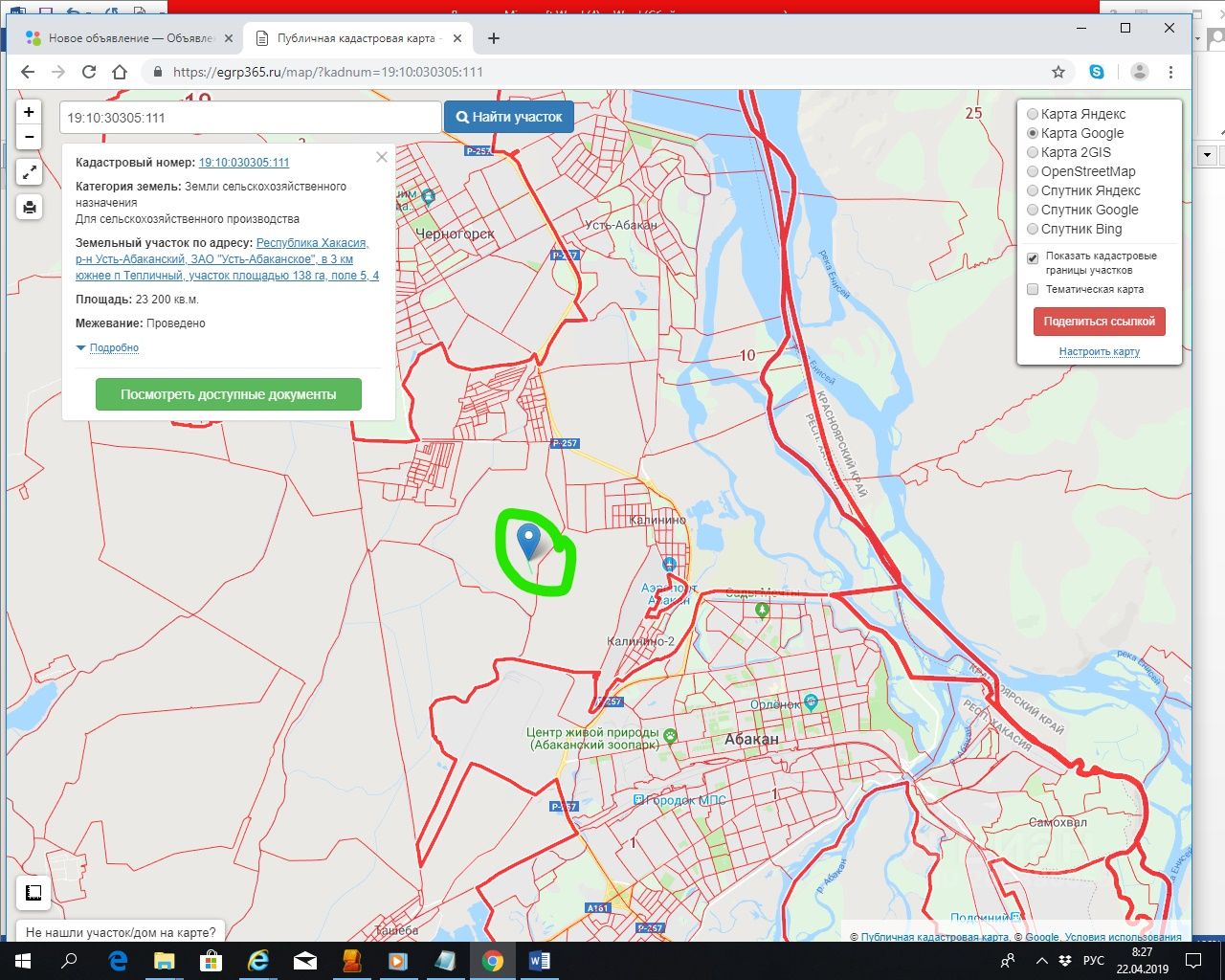Toggle 'Показать кадастровые границы участков' checkbox

pos(1033,258)
